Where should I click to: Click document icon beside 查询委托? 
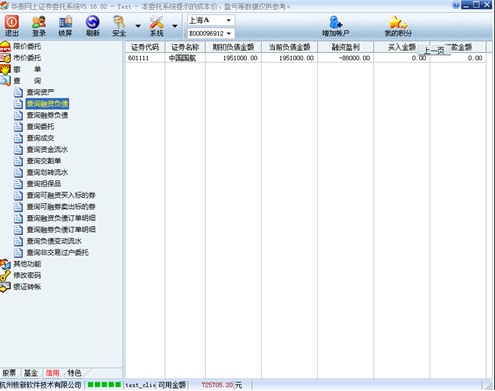click(18, 127)
